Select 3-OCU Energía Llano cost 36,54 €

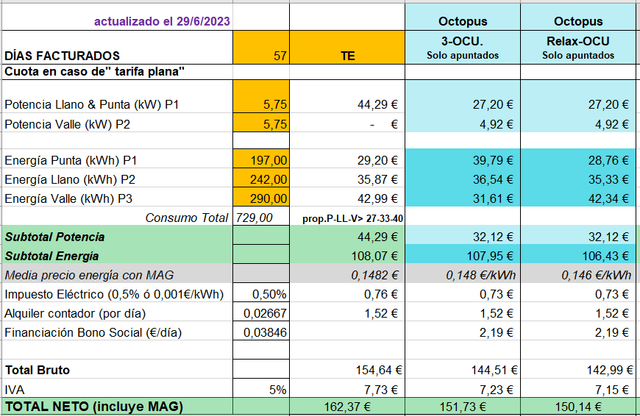(x=463, y=178)
